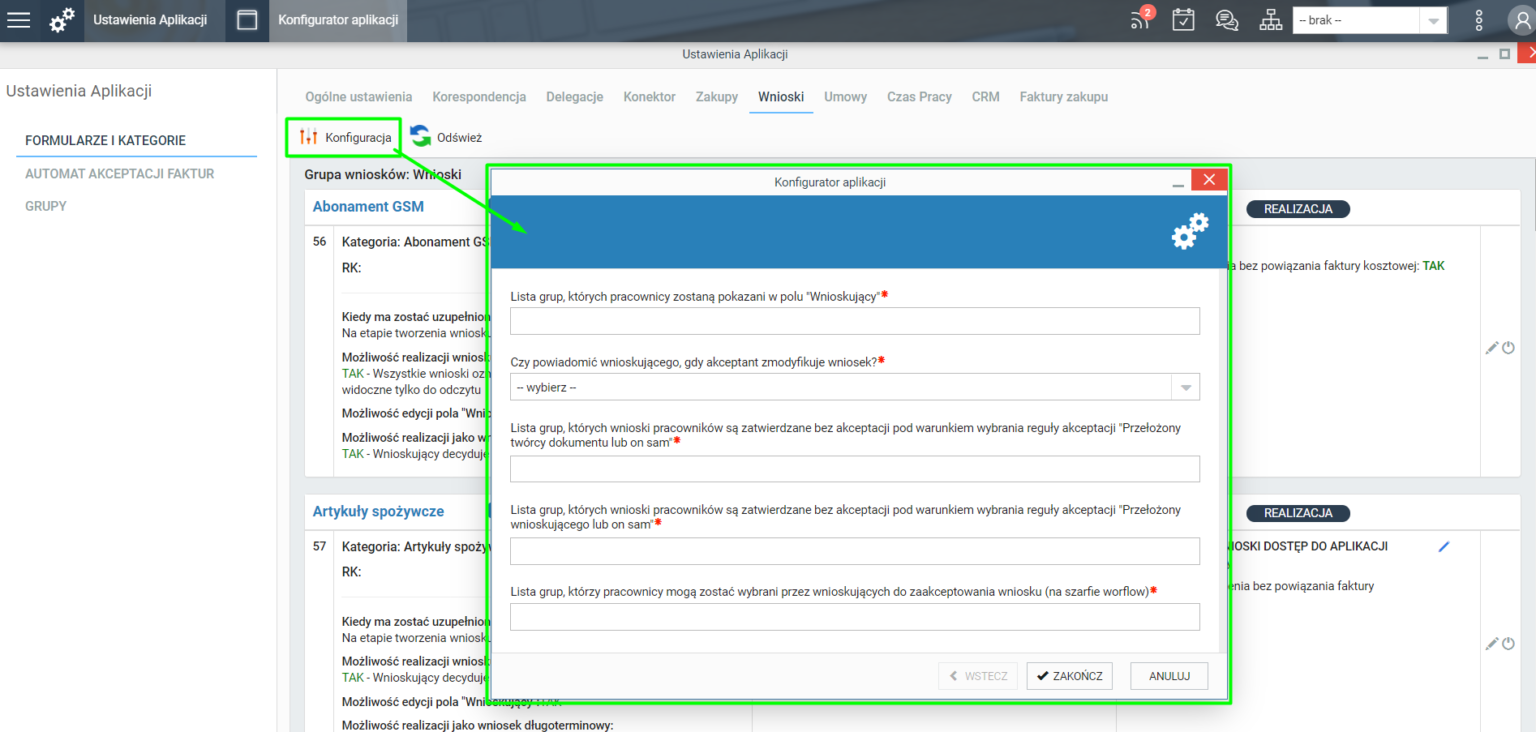Open the Czas Pracy tab

click(919, 97)
